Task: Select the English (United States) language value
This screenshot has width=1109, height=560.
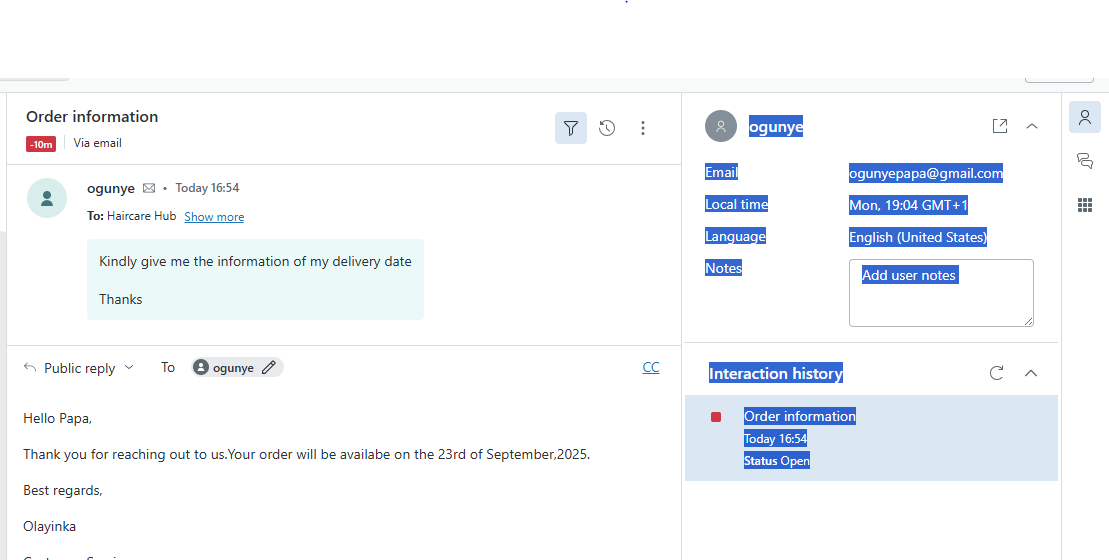Action: pyautogui.click(x=917, y=237)
